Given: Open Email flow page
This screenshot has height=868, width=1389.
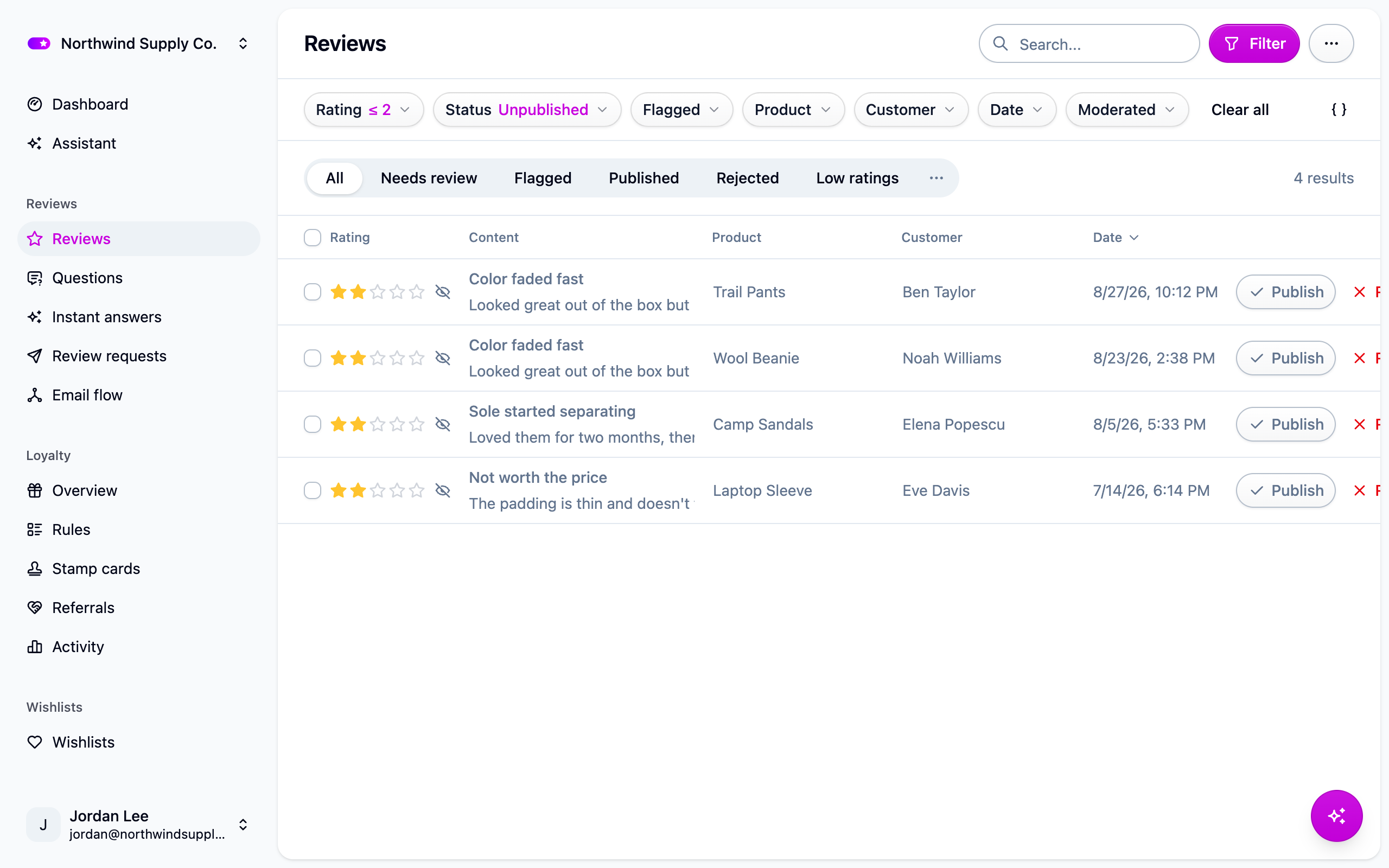Looking at the screenshot, I should (138, 395).
